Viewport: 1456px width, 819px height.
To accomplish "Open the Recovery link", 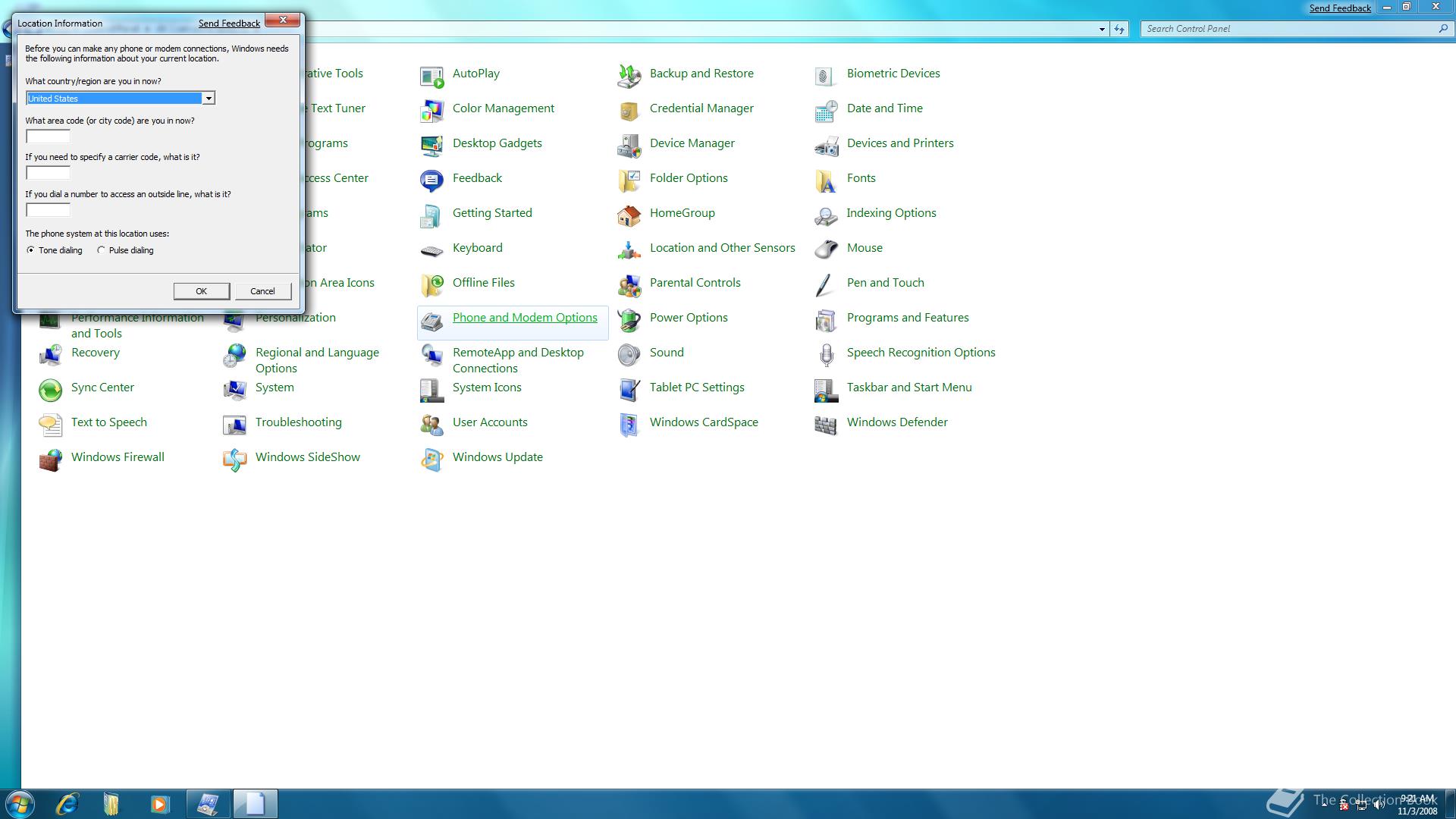I will pos(95,353).
